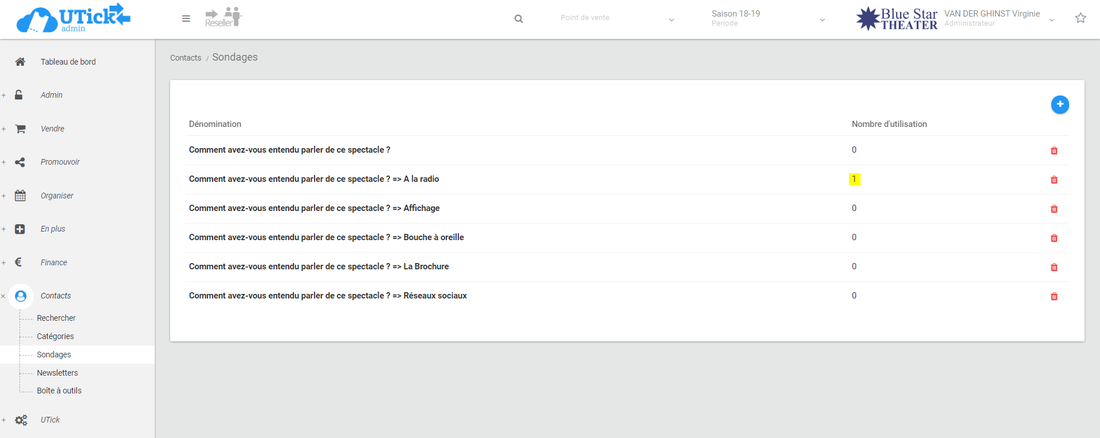Open the Point de vente dropdown

[x=616, y=19]
